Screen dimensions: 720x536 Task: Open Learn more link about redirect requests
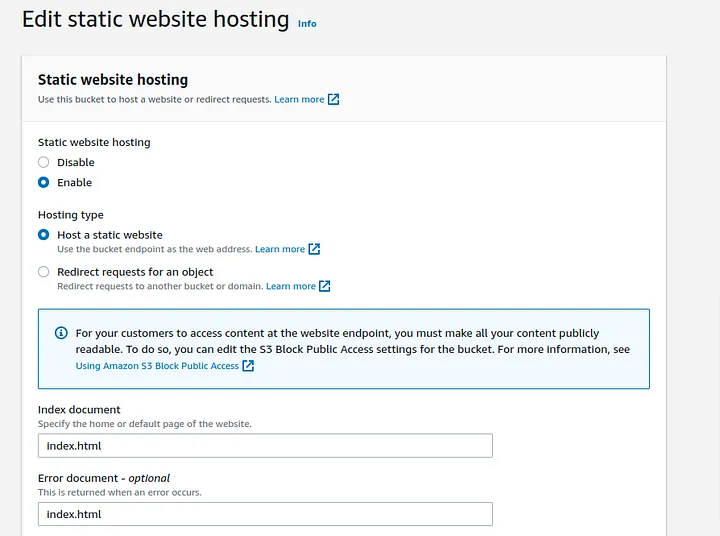291,286
